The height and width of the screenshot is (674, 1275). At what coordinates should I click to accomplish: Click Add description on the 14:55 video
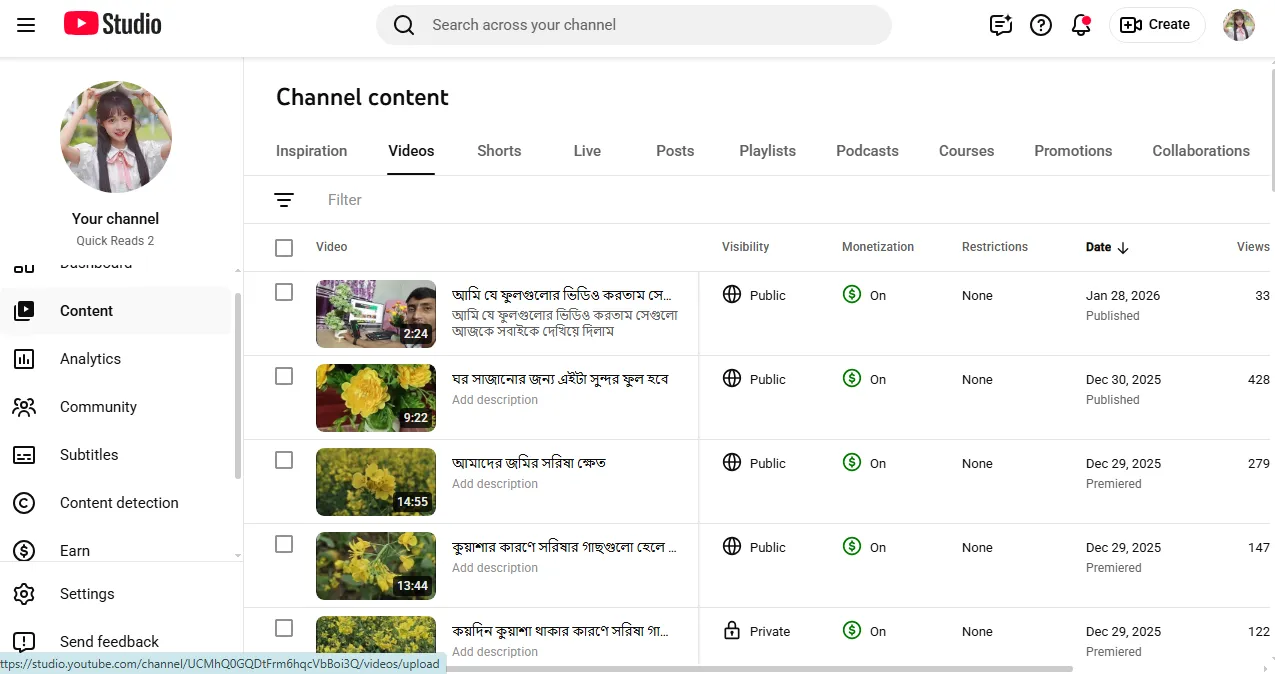point(495,484)
